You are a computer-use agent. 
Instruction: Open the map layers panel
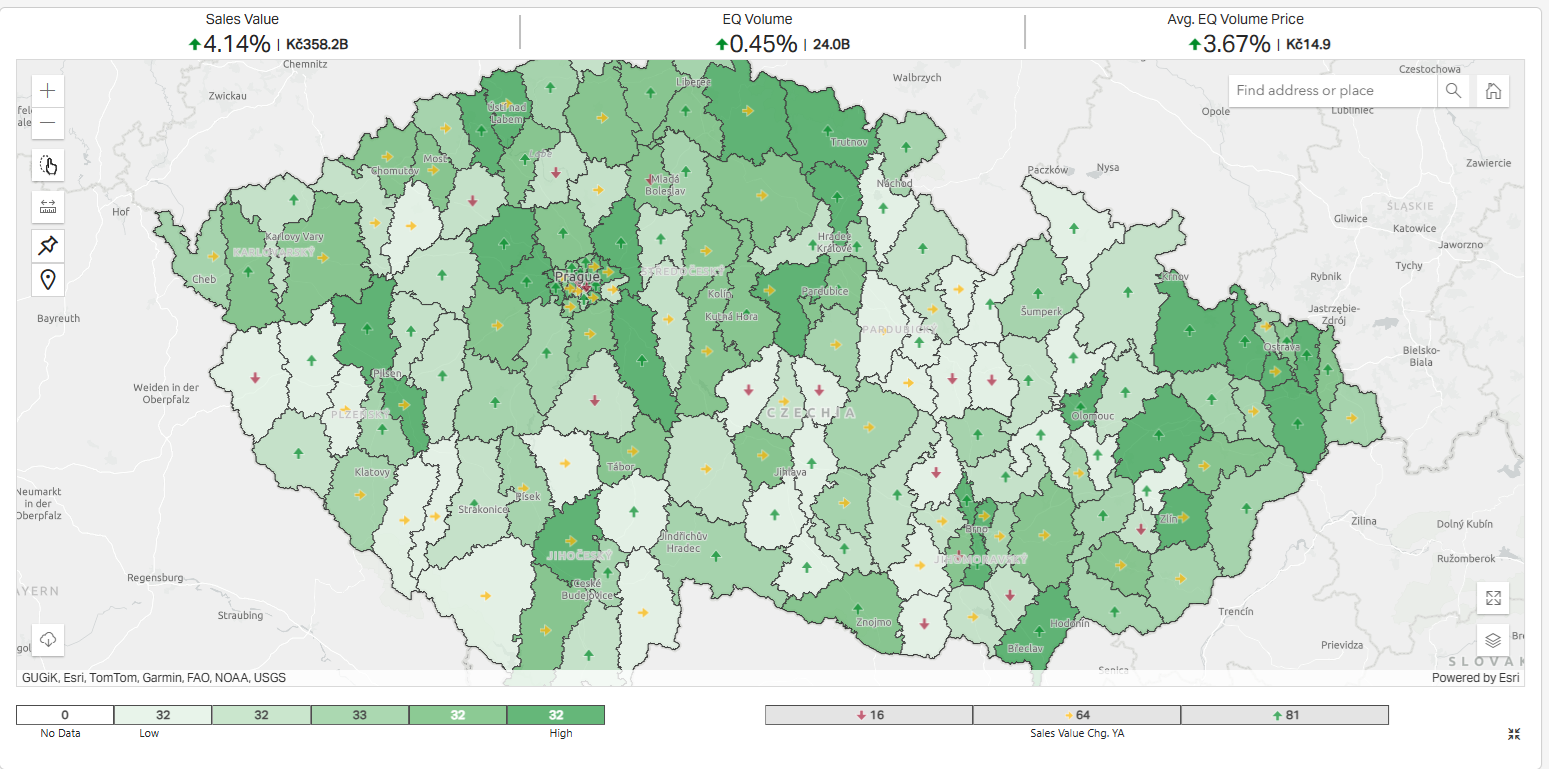point(1493,640)
